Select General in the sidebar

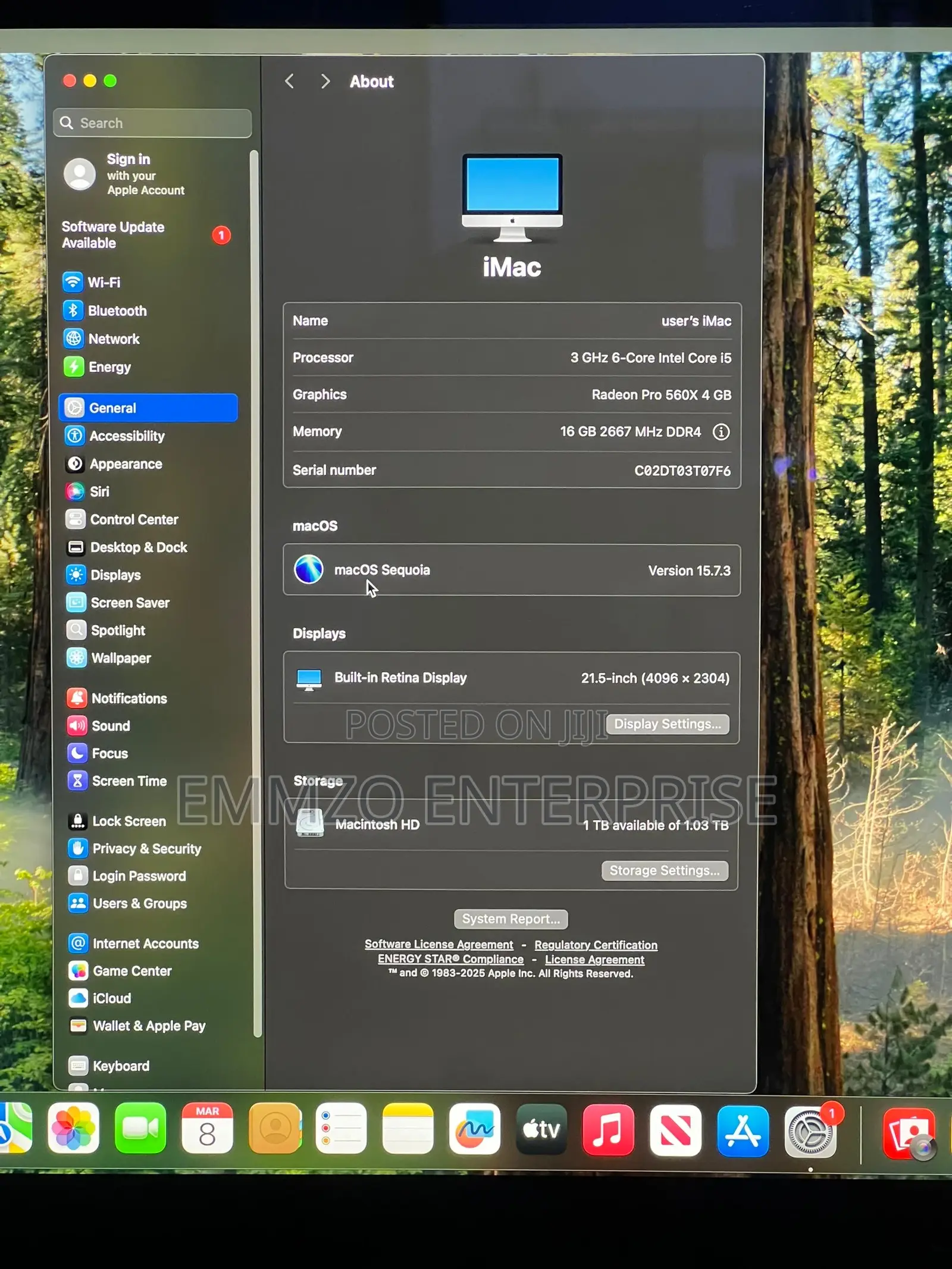[148, 408]
